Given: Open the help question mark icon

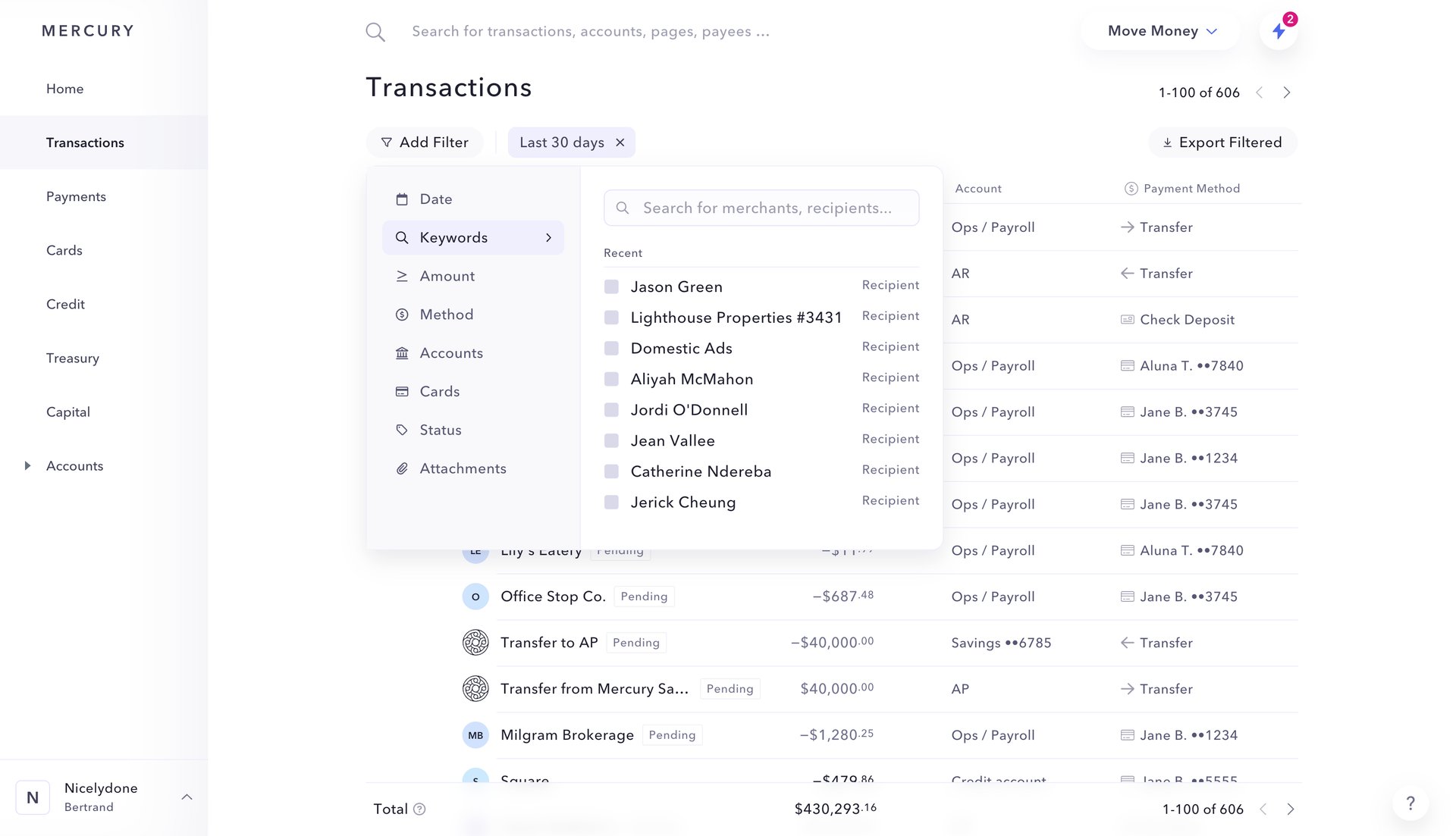Looking at the screenshot, I should pyautogui.click(x=1410, y=803).
